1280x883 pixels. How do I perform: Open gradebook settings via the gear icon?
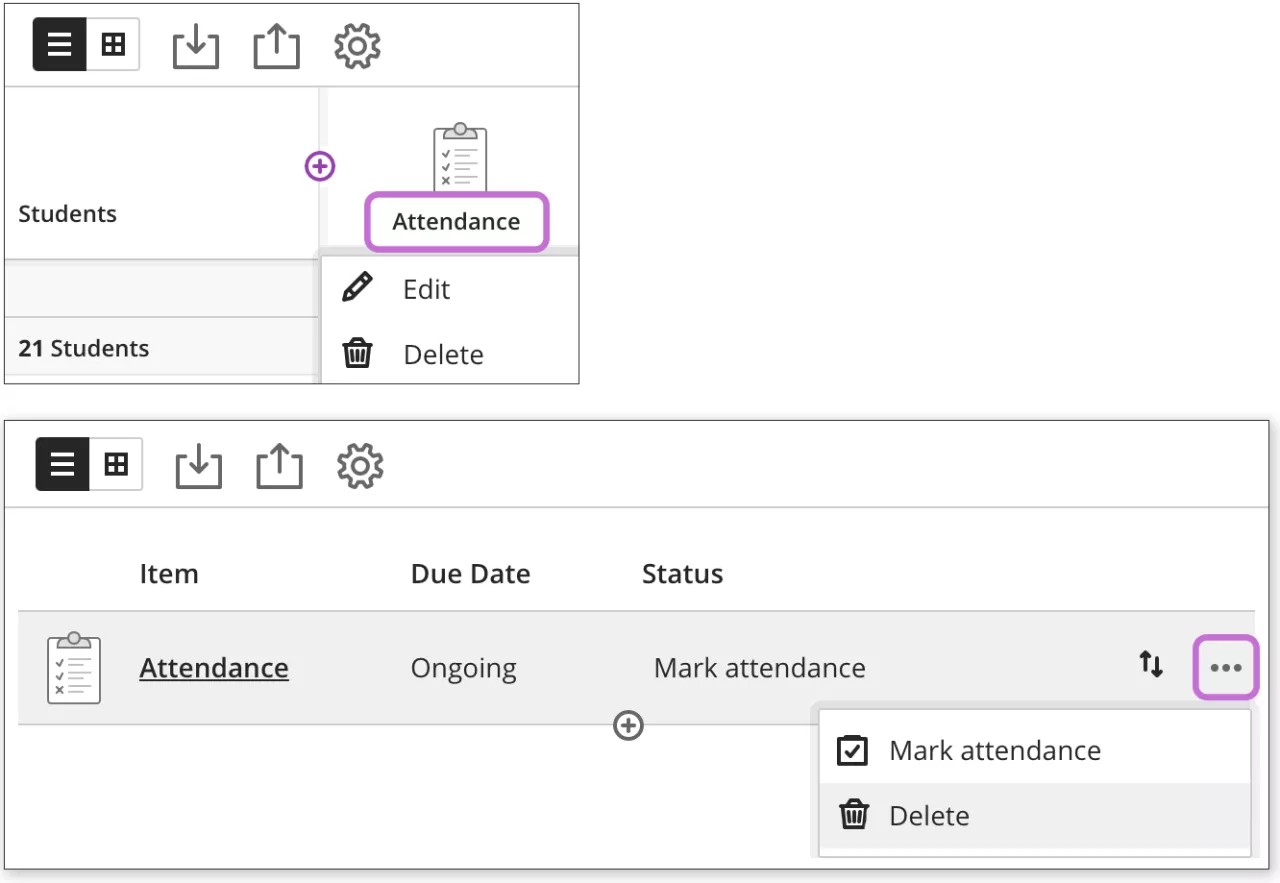click(x=357, y=45)
